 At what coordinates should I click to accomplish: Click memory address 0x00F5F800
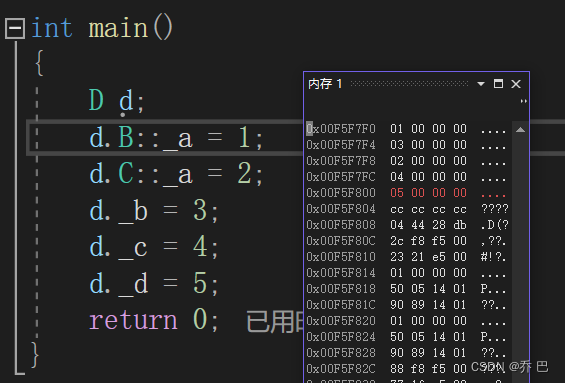coord(341,193)
